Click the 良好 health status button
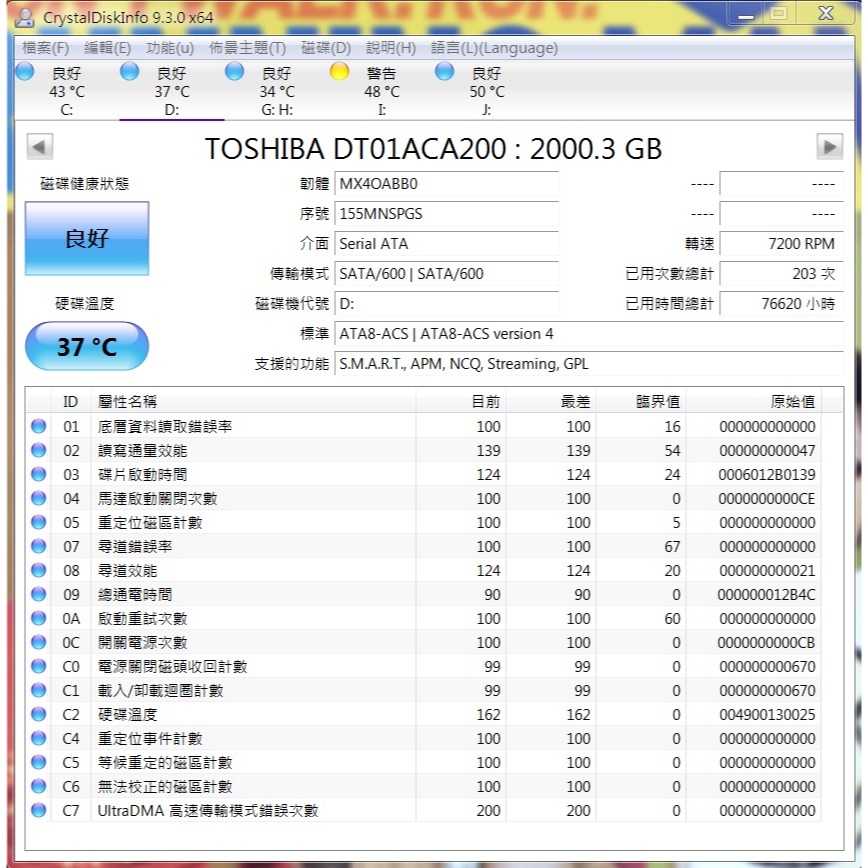Screen dimensions: 868x868 pyautogui.click(x=87, y=239)
